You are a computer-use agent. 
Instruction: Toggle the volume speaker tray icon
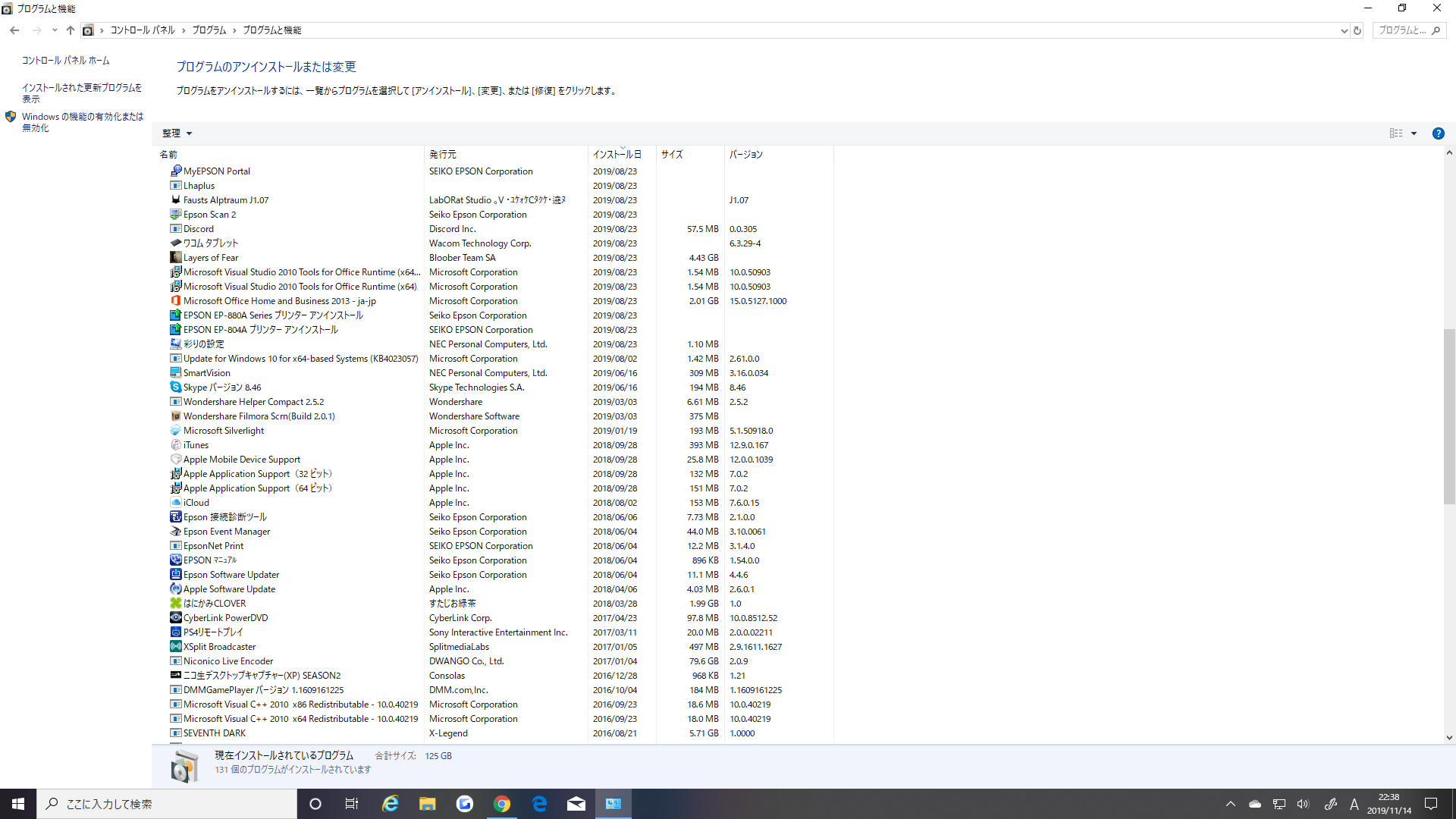coord(1303,804)
